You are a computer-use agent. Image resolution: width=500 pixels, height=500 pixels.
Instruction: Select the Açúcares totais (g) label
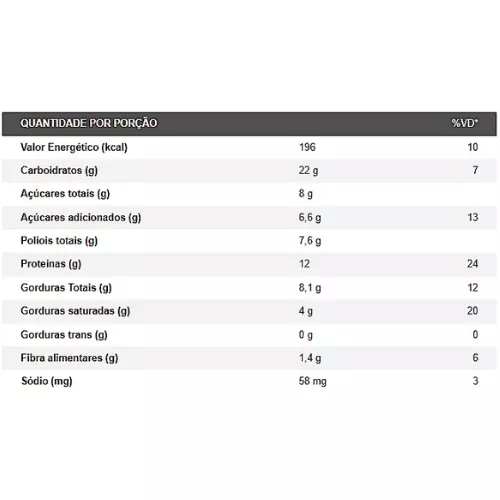point(65,194)
